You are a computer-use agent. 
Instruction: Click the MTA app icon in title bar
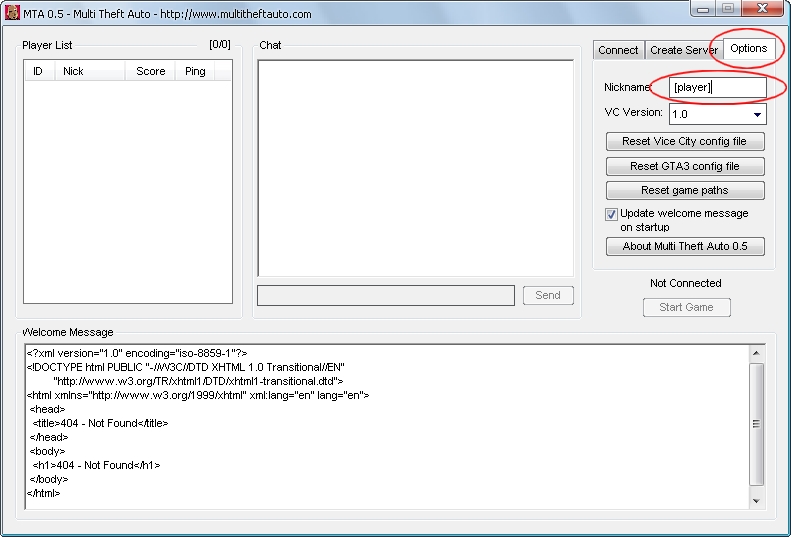pyautogui.click(x=12, y=13)
